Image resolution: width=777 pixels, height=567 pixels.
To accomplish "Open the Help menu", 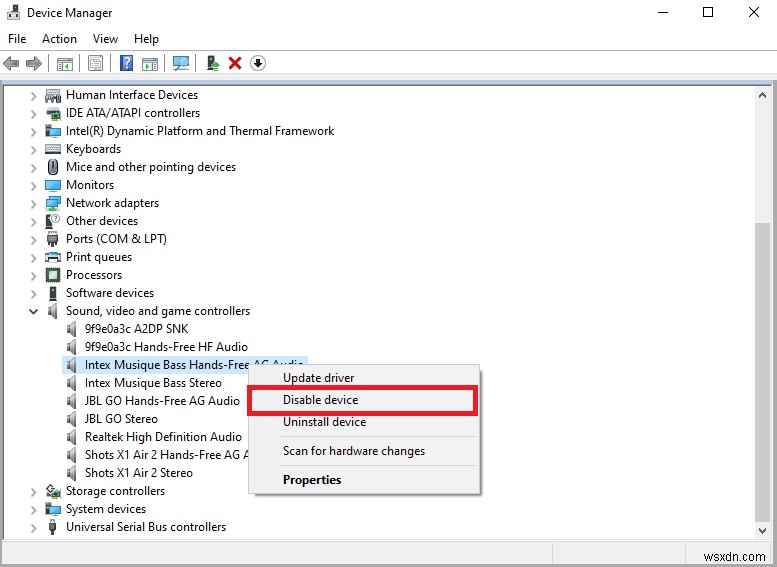I will [146, 39].
